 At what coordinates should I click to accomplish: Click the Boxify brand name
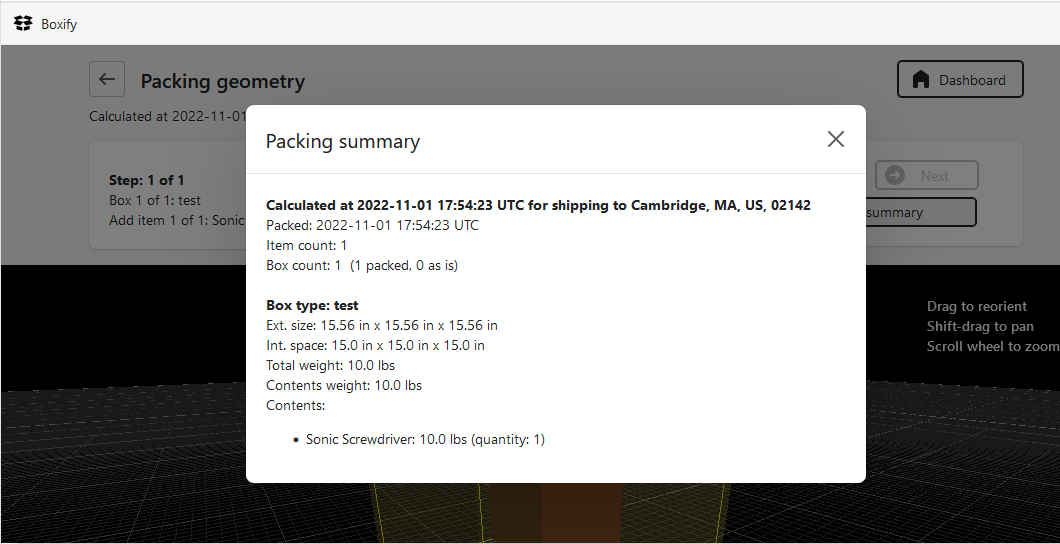tap(59, 24)
